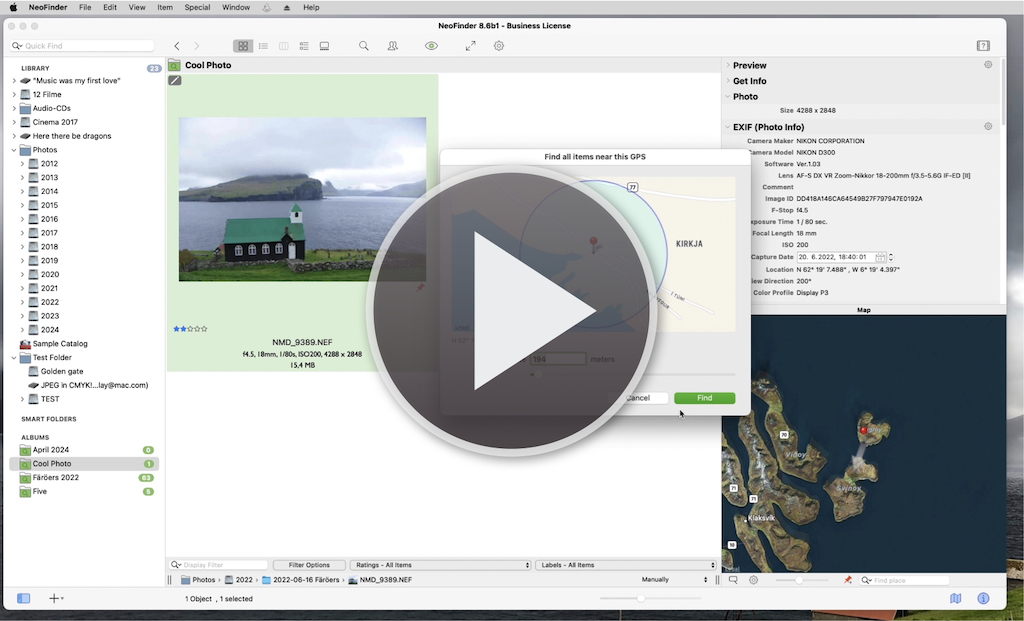This screenshot has width=1024, height=621.
Task: Open the help question mark icon
Action: [x=983, y=46]
